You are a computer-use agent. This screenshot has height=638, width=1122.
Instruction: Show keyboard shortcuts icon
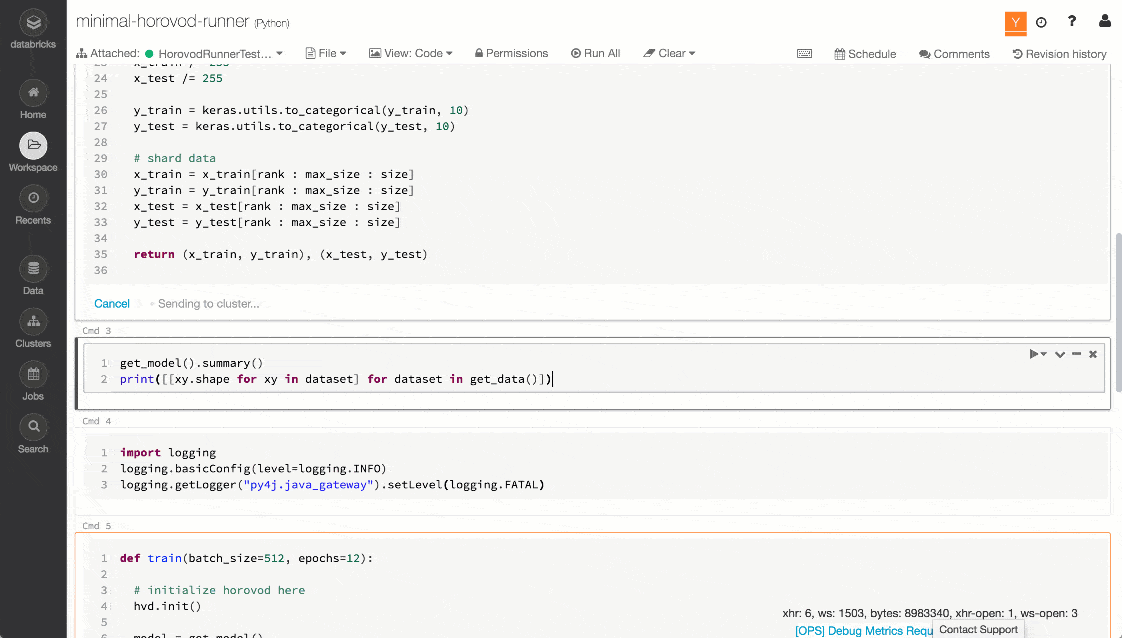pos(804,54)
